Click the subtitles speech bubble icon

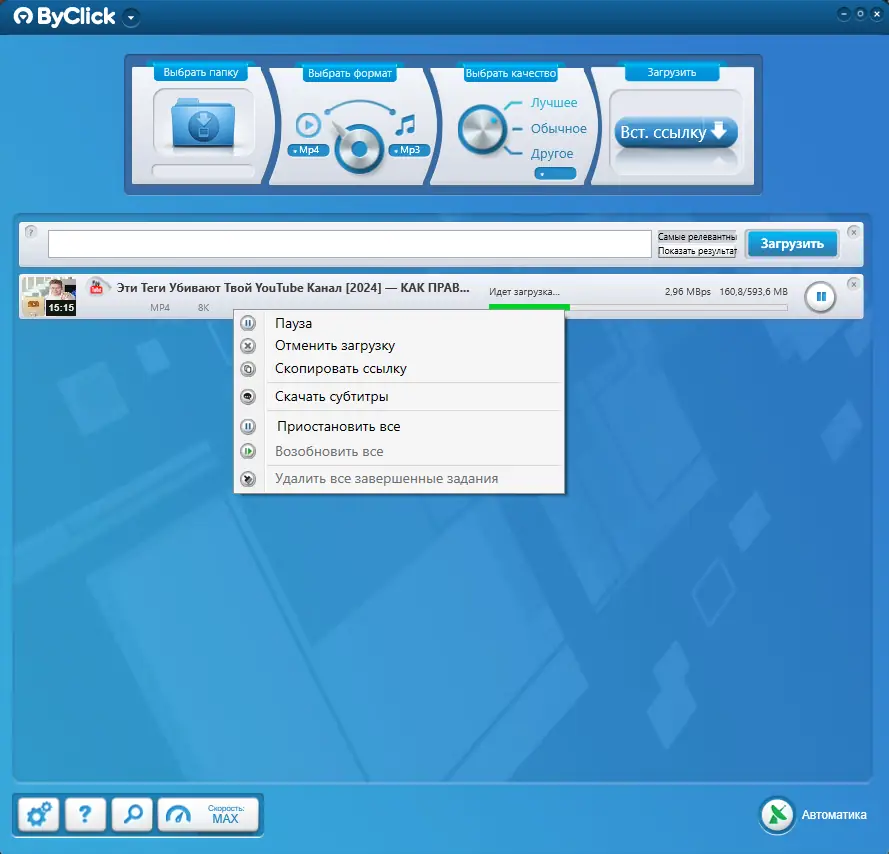coord(248,396)
